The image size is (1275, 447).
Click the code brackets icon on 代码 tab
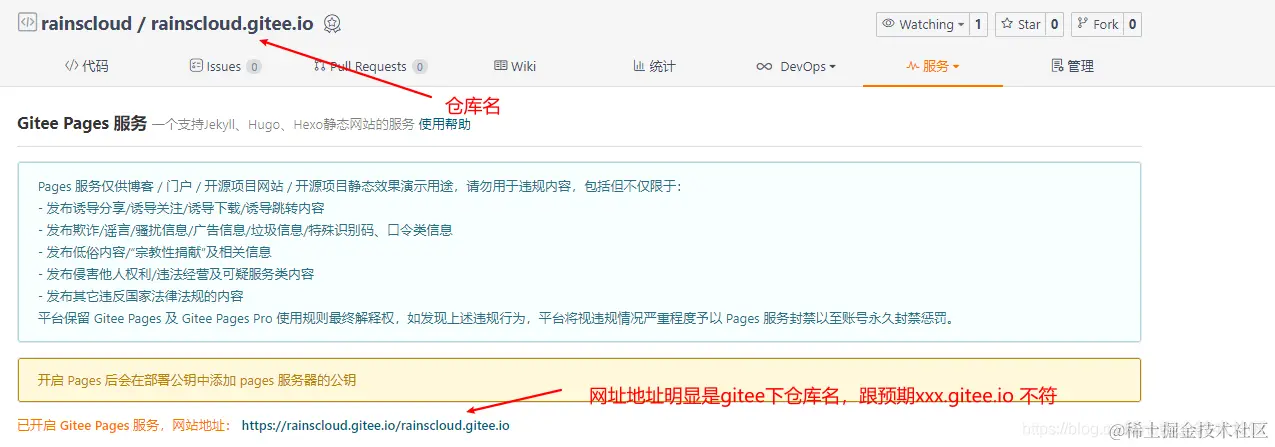coord(71,66)
